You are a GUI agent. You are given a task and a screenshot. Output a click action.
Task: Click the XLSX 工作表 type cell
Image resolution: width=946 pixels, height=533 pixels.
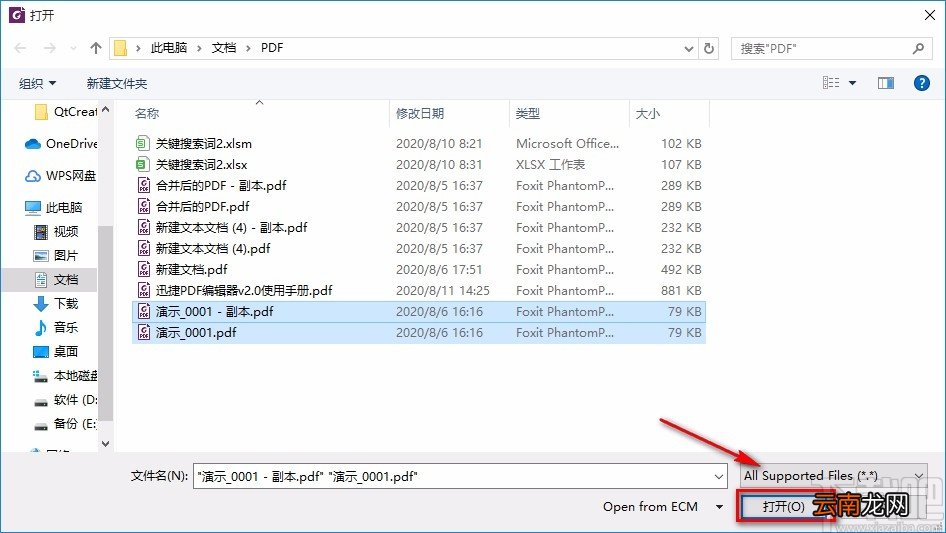point(550,164)
